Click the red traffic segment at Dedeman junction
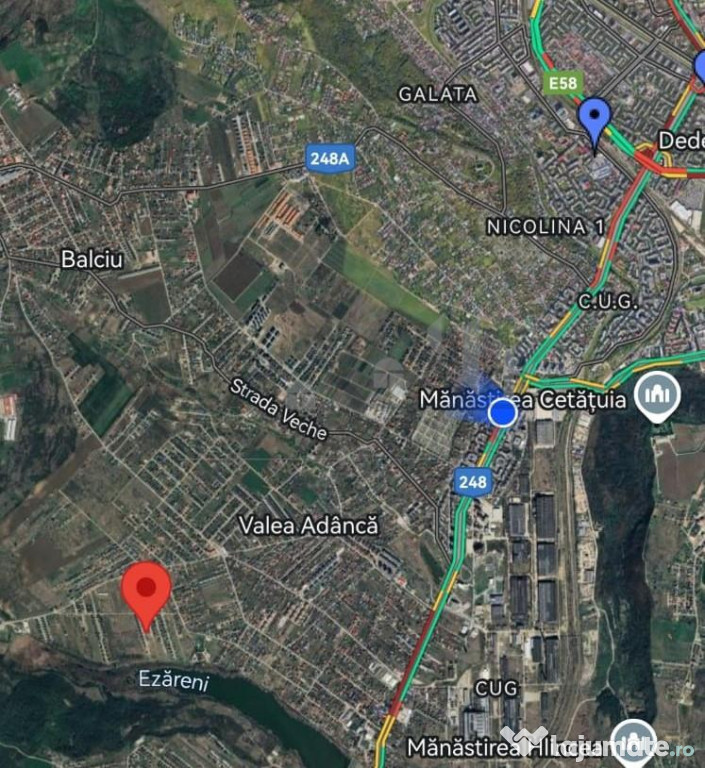 [652, 163]
